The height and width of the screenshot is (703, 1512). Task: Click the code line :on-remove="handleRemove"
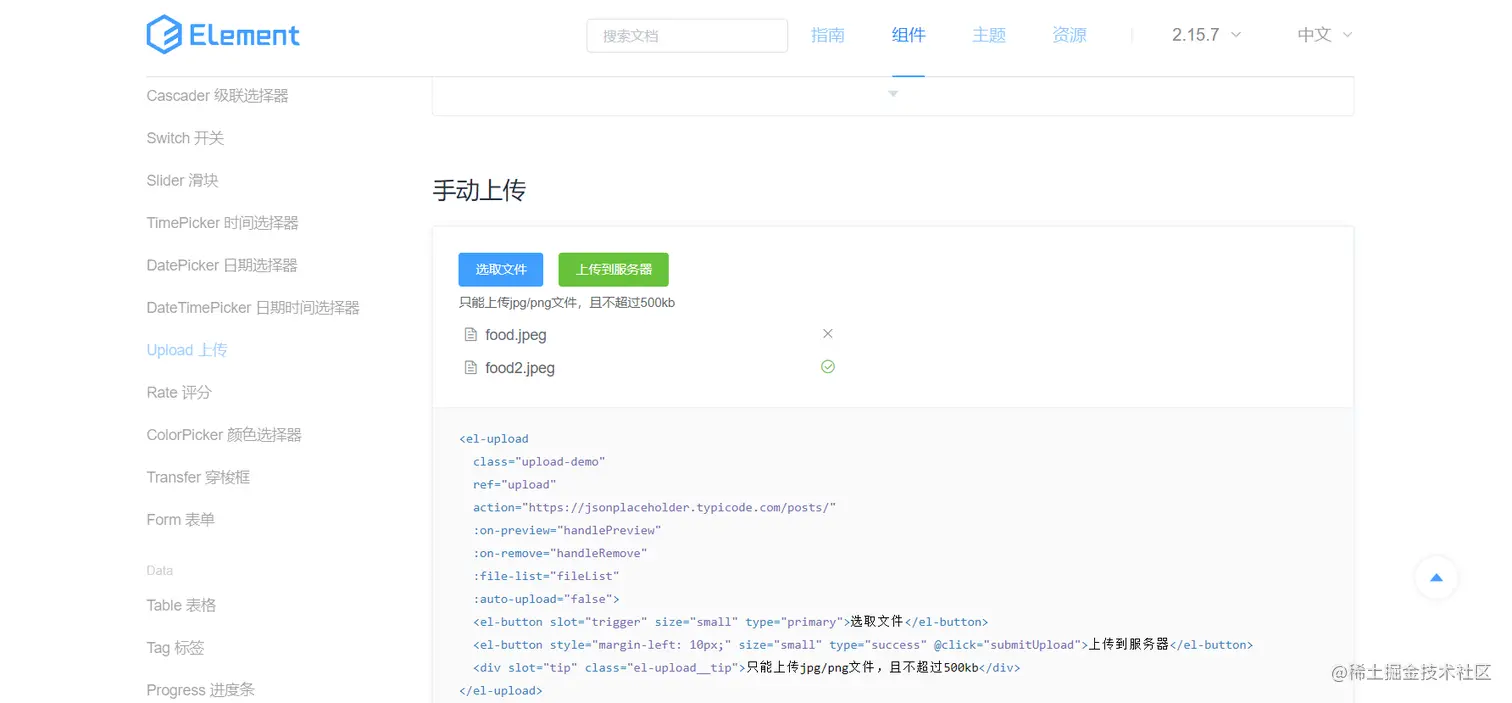tap(560, 553)
